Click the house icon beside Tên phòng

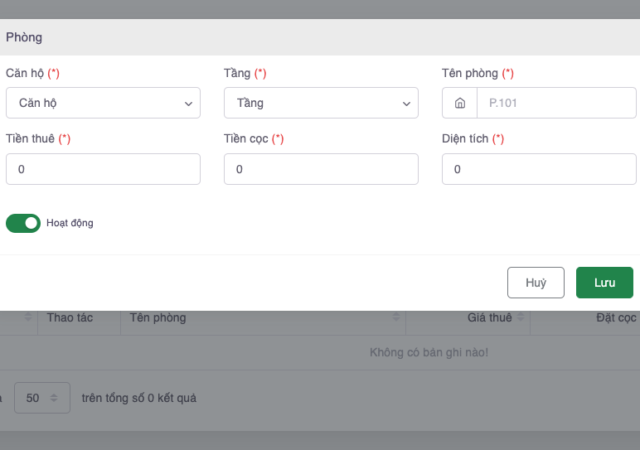[x=459, y=103]
